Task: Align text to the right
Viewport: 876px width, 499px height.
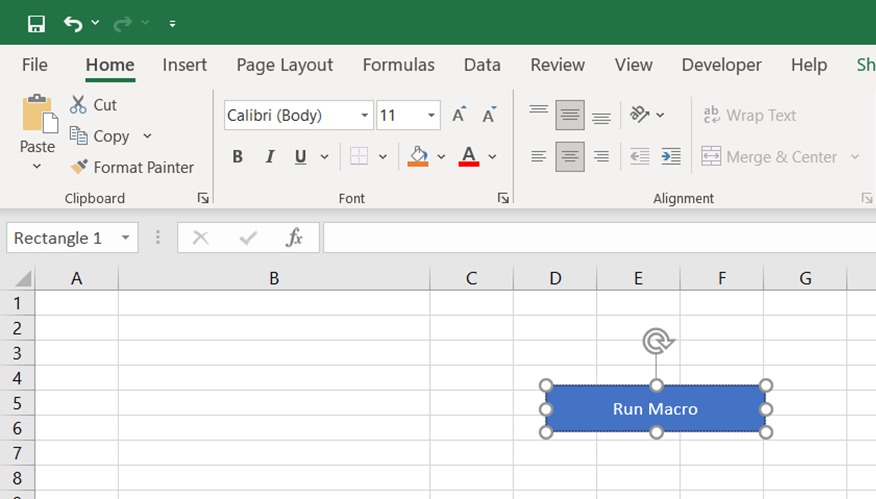Action: coord(601,156)
